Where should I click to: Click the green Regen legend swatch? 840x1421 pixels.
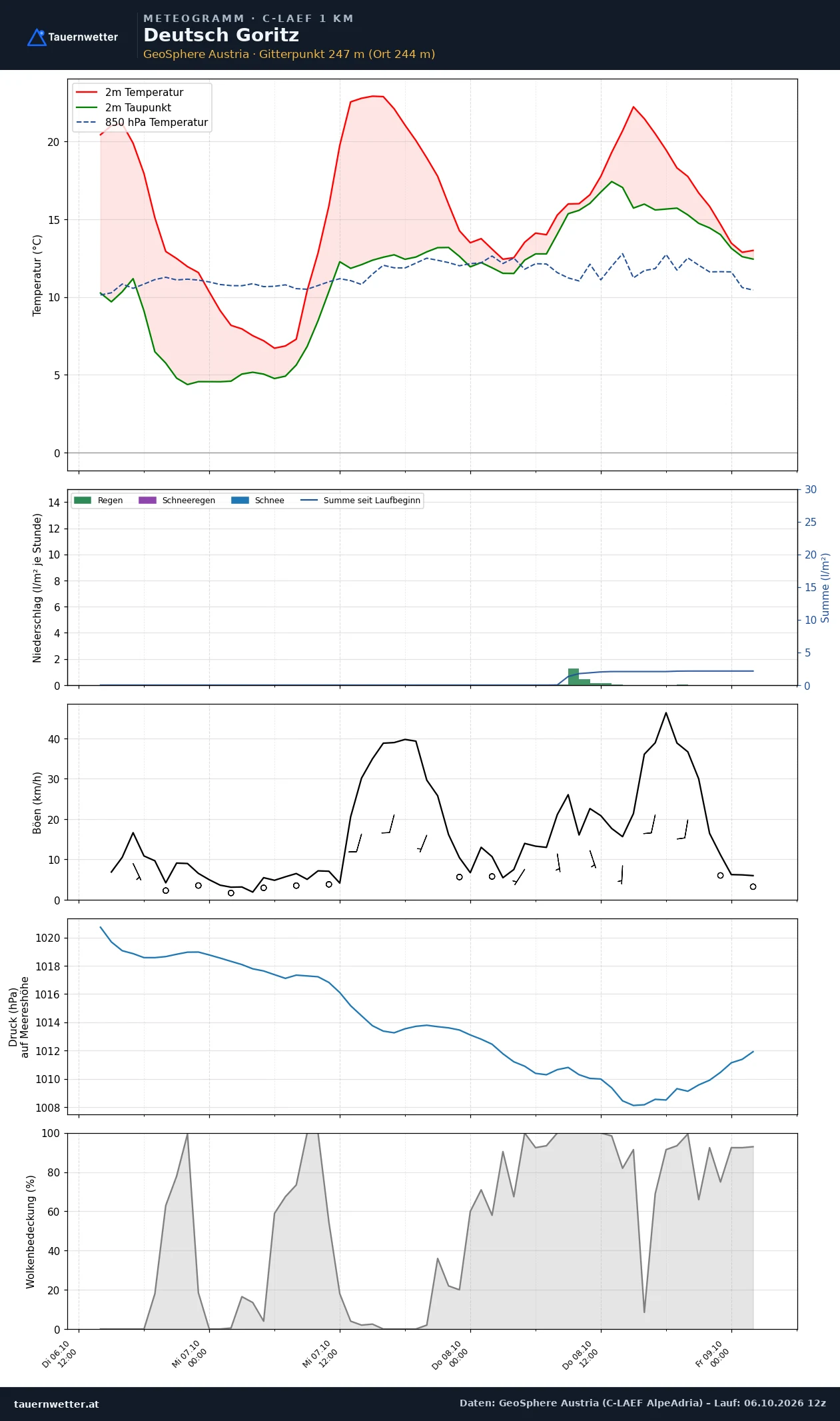click(83, 501)
